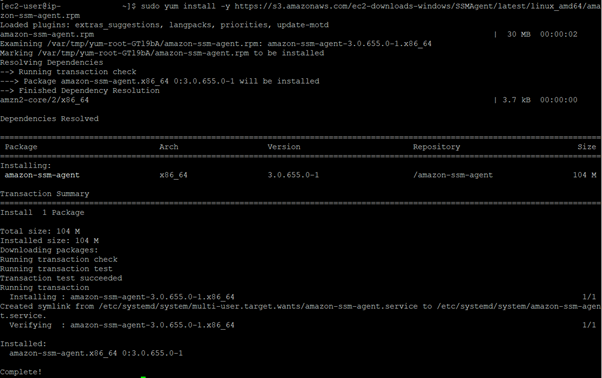The image size is (602, 378).
Task: Click the 'Install  1 Package' summary line
Action: tap(42, 213)
